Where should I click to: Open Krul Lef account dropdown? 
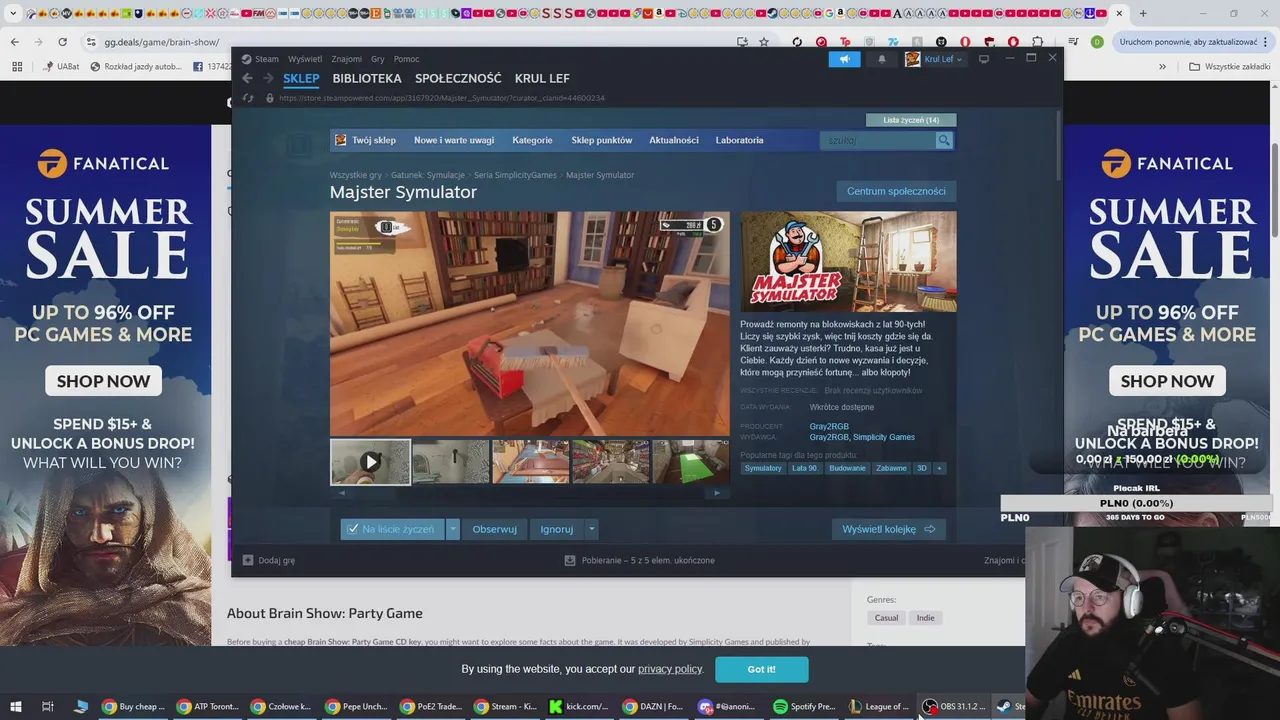coord(934,59)
